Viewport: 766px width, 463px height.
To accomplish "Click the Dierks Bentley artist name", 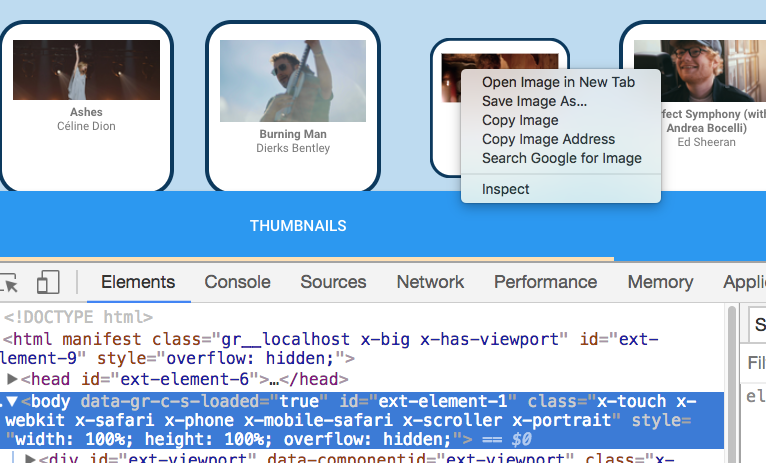I will click(293, 148).
